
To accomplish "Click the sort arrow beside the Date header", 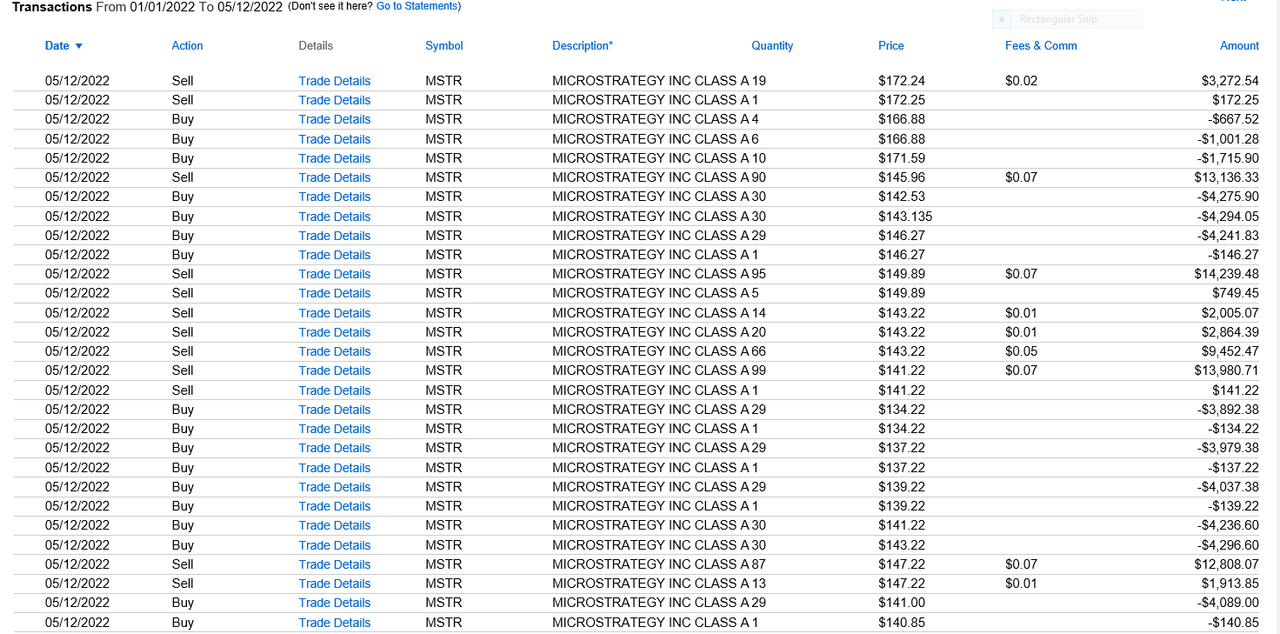I will click(79, 46).
